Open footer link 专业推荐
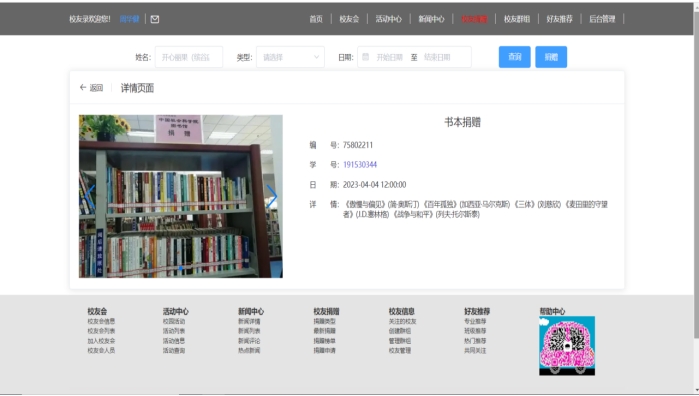This screenshot has height=396, width=699. 475,321
